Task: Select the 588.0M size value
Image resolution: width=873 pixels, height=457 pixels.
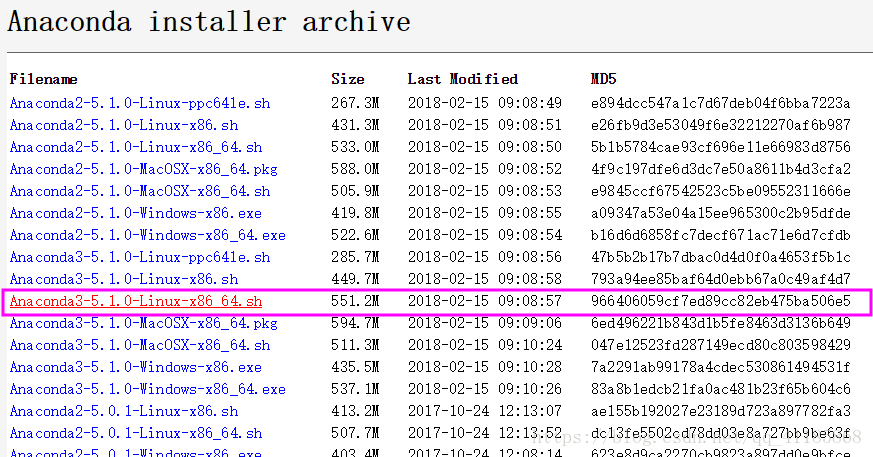Action: pyautogui.click(x=355, y=169)
